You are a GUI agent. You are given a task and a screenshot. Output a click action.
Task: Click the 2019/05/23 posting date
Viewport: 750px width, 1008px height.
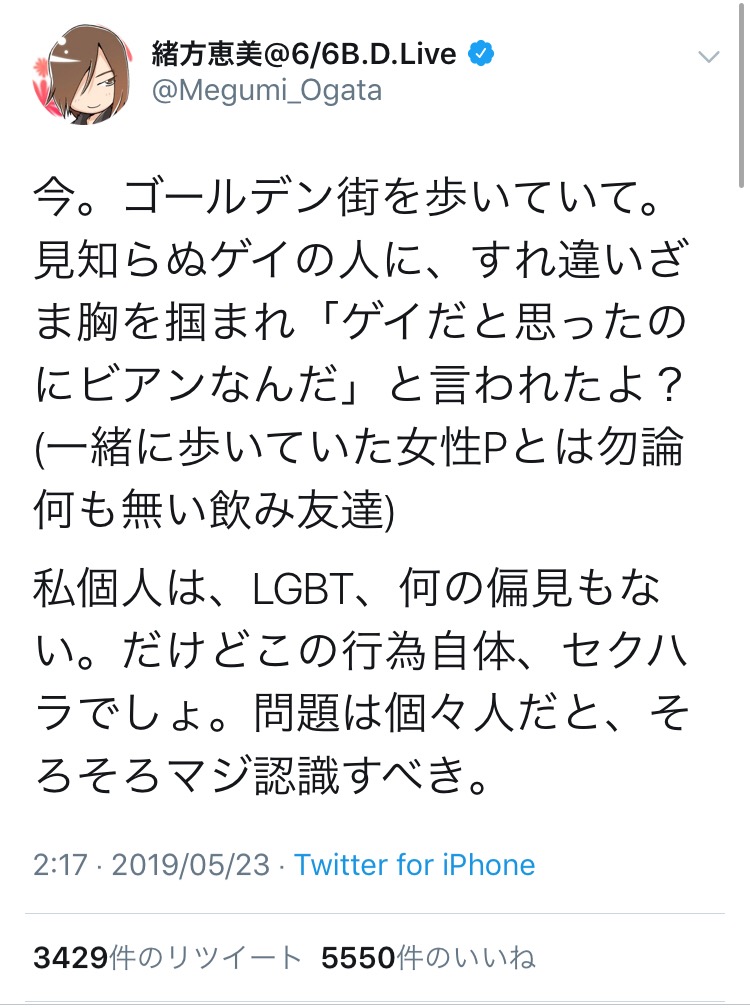coord(191,865)
